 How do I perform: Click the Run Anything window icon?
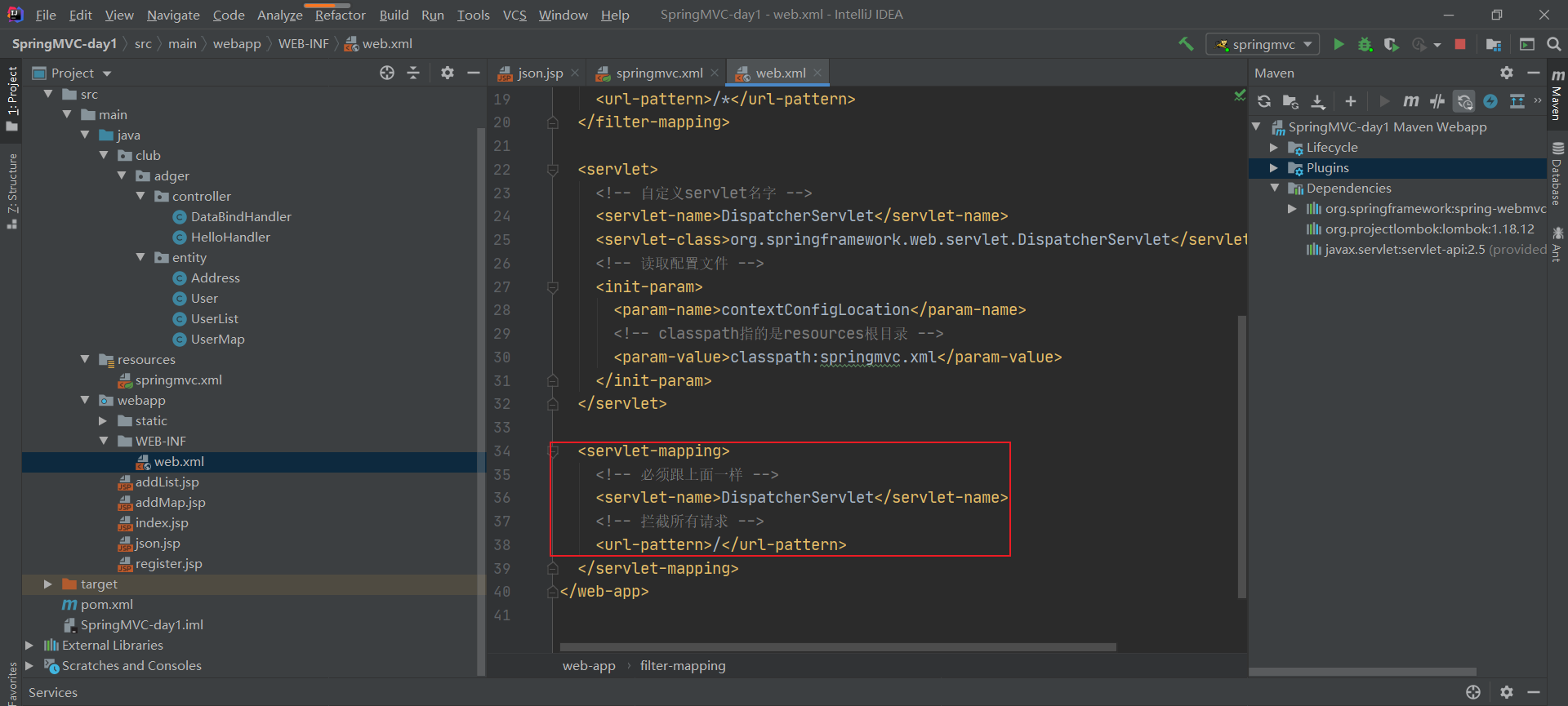pos(1527,44)
